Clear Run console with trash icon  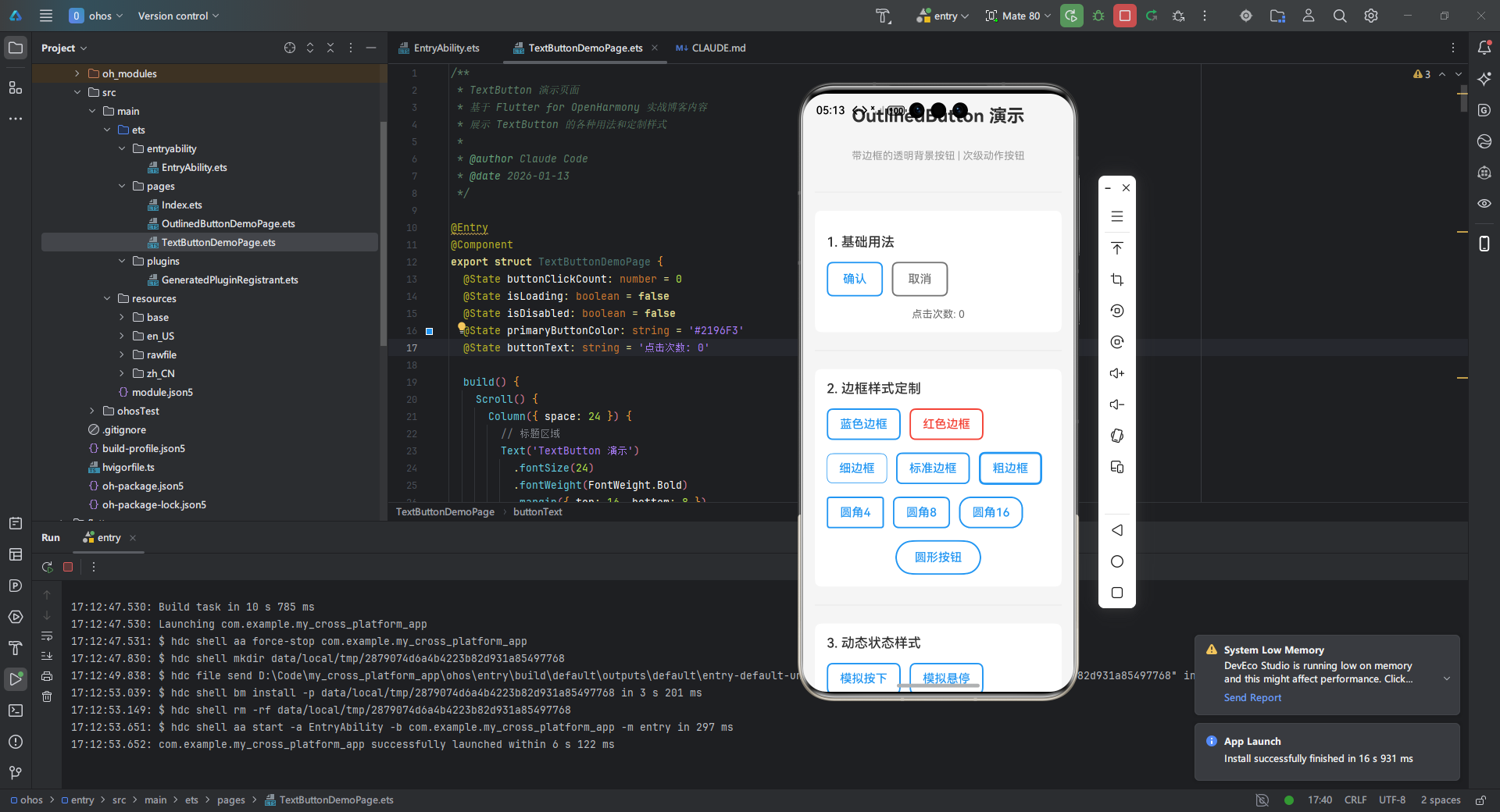(47, 696)
